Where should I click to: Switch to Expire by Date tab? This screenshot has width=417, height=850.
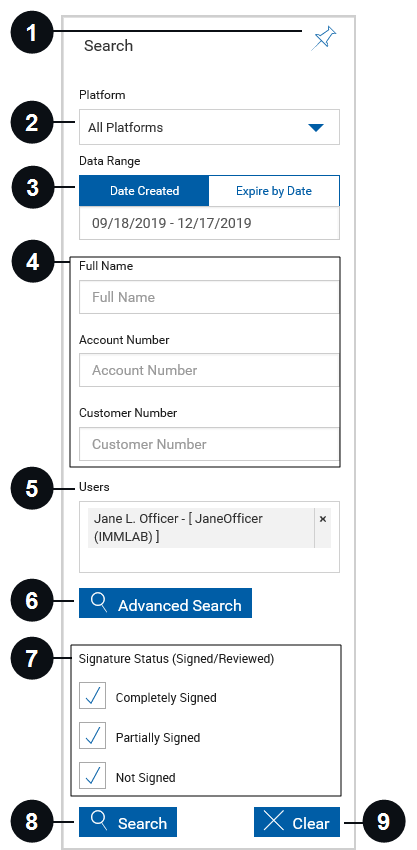tap(274, 191)
